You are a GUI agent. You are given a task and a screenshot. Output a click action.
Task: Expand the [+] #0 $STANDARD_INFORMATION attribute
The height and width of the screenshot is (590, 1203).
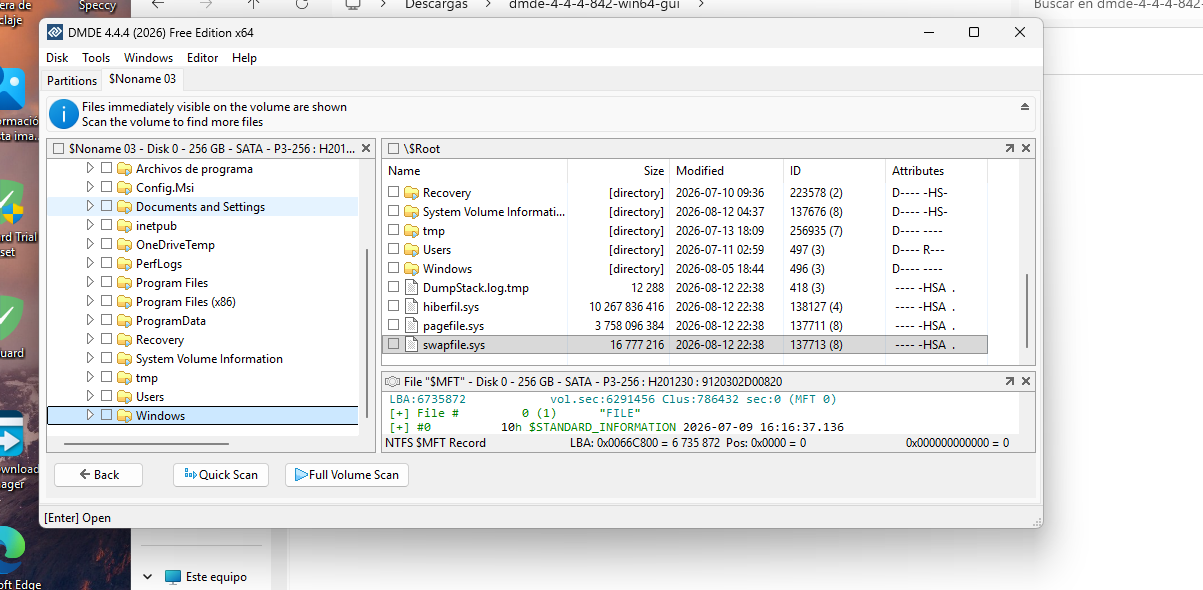[400, 427]
